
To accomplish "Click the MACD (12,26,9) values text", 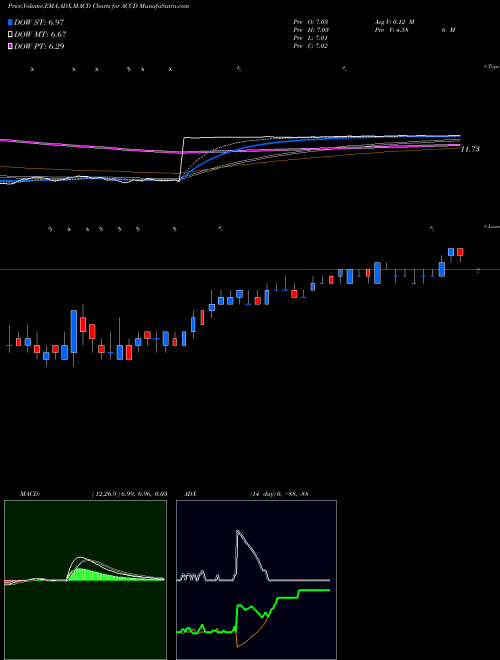I will tap(129, 493).
